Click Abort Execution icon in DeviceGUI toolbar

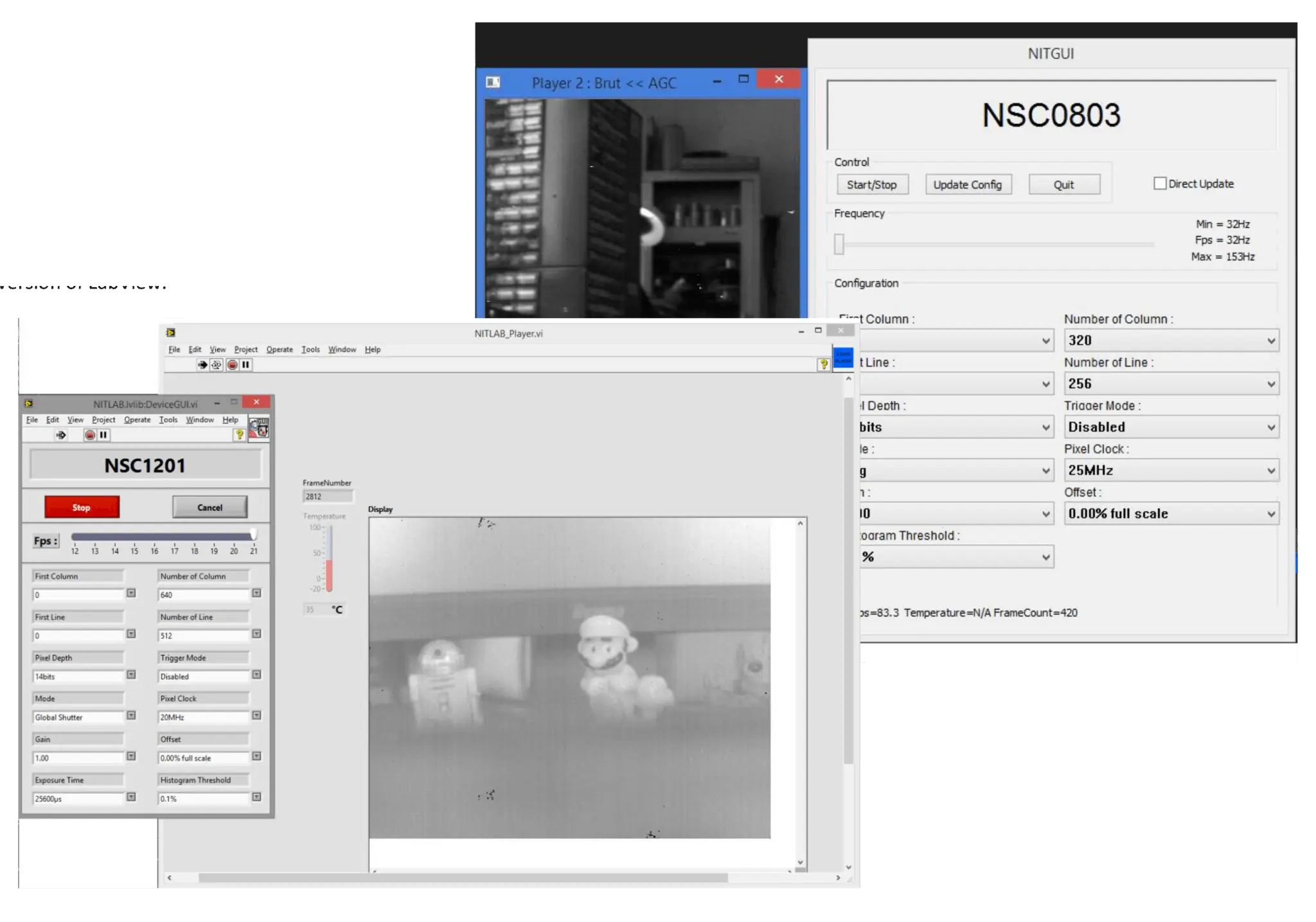(x=90, y=435)
